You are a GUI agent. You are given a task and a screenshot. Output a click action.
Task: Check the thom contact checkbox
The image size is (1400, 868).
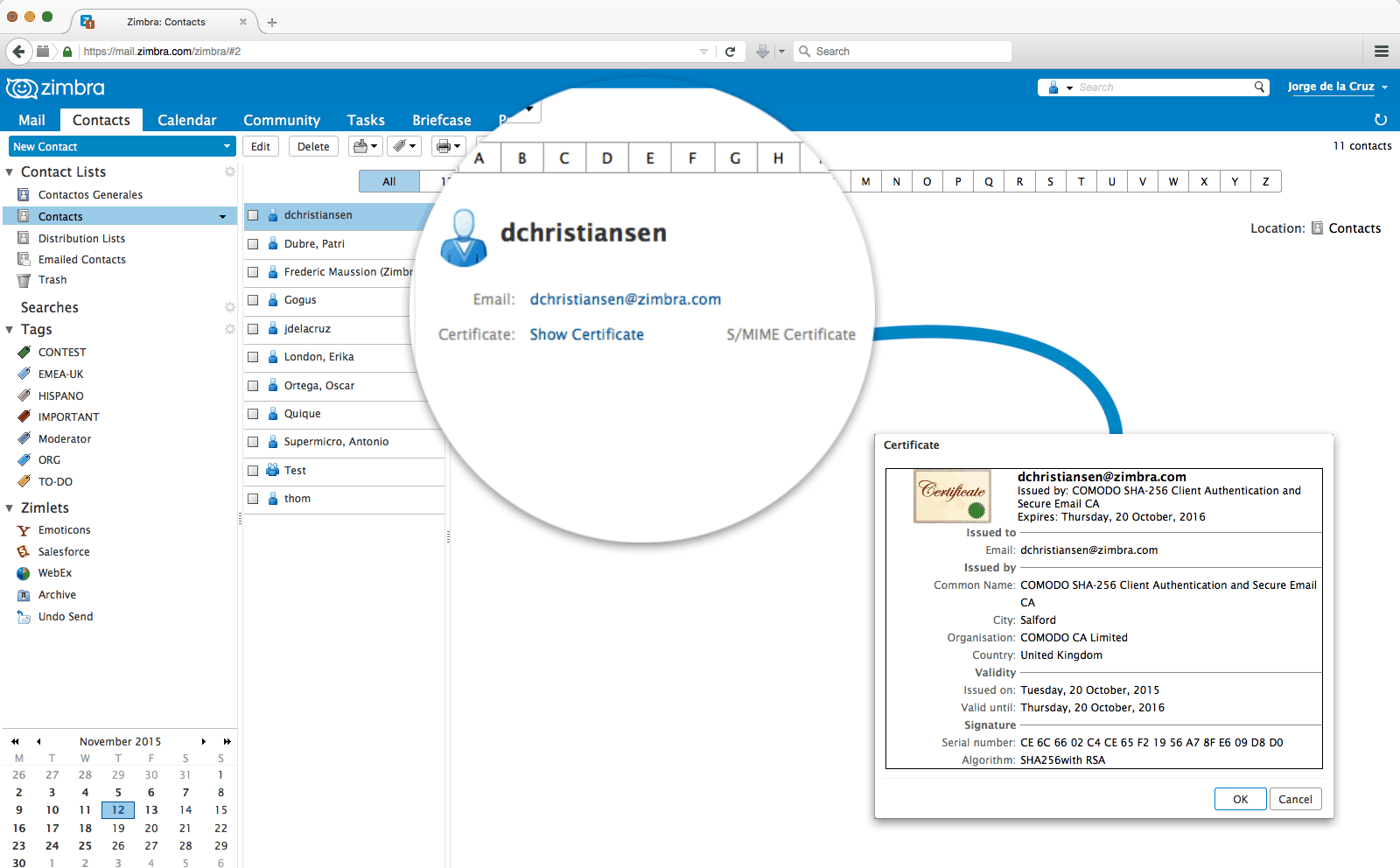(253, 499)
